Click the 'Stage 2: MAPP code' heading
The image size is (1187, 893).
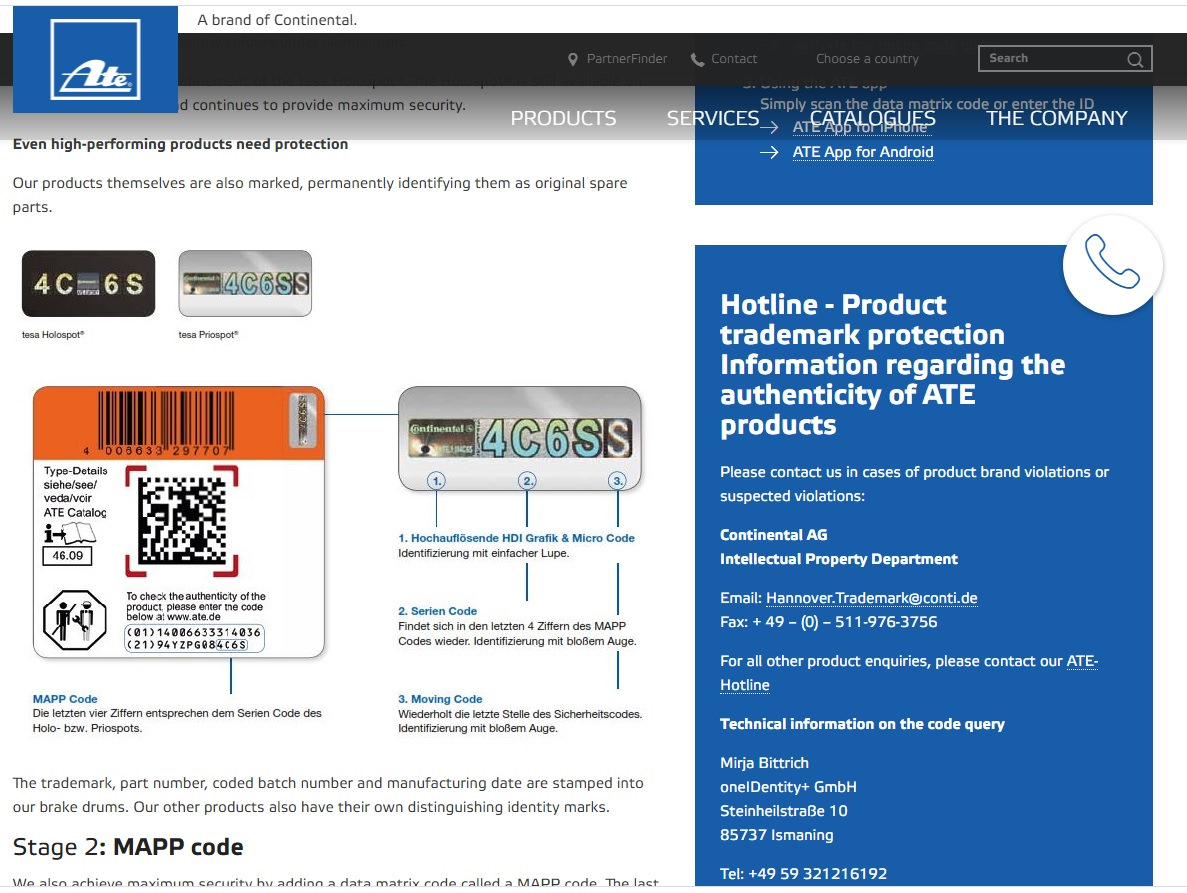coord(128,847)
